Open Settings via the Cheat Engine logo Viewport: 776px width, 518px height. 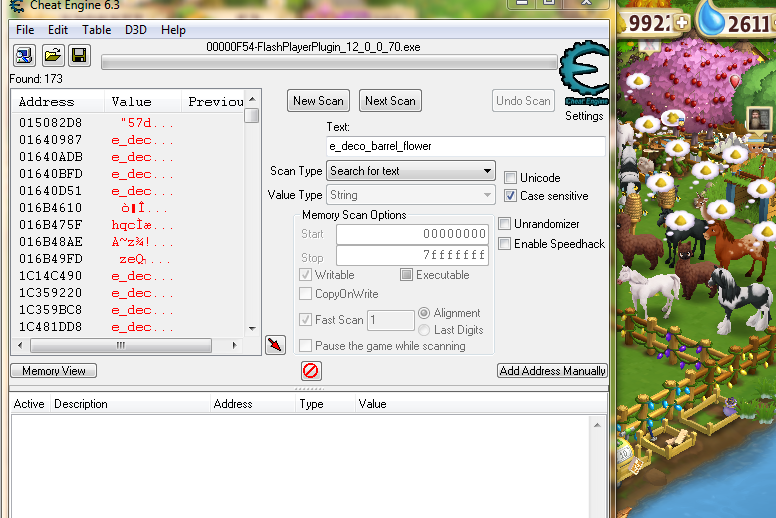(584, 72)
